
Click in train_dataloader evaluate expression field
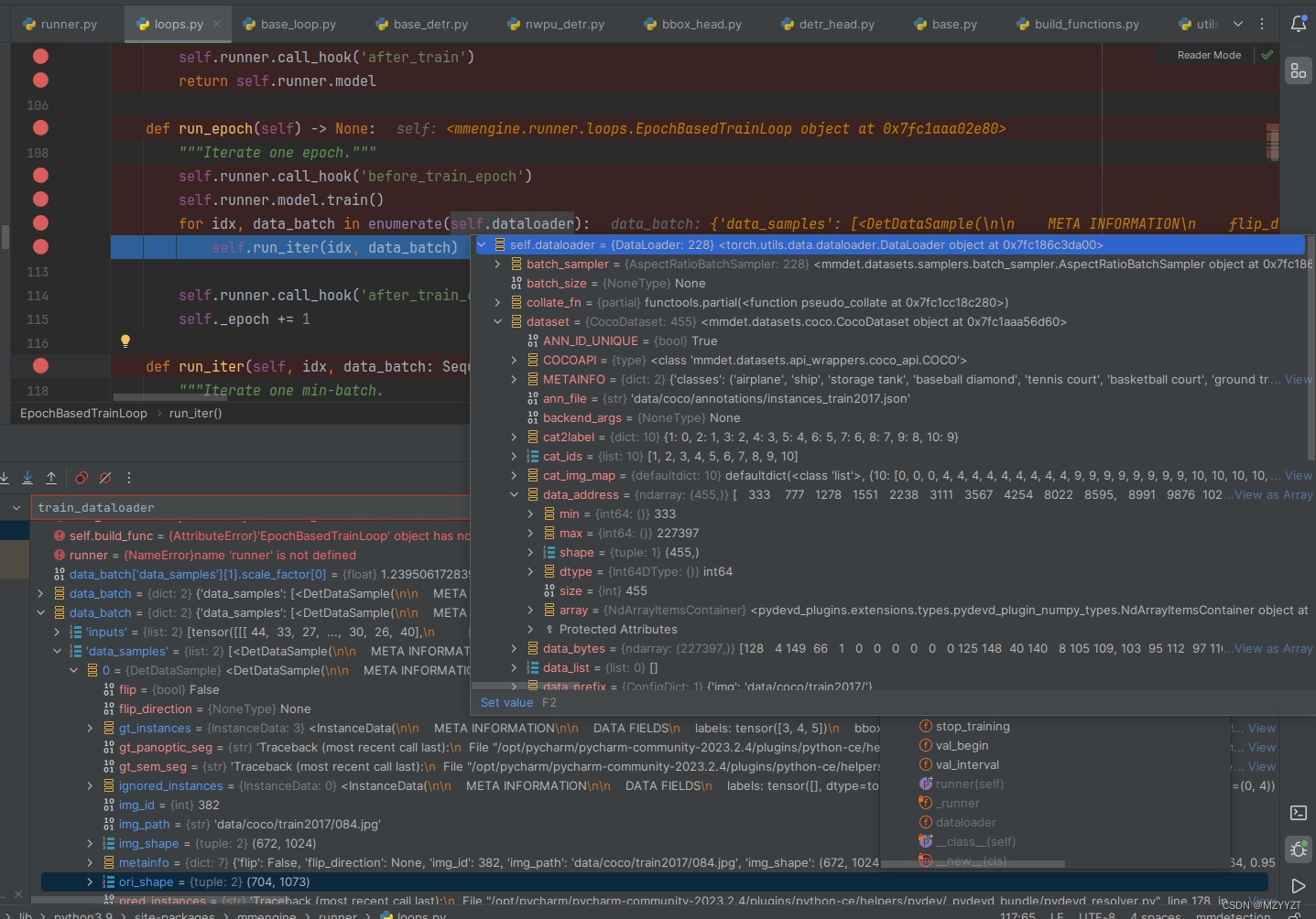[252, 507]
